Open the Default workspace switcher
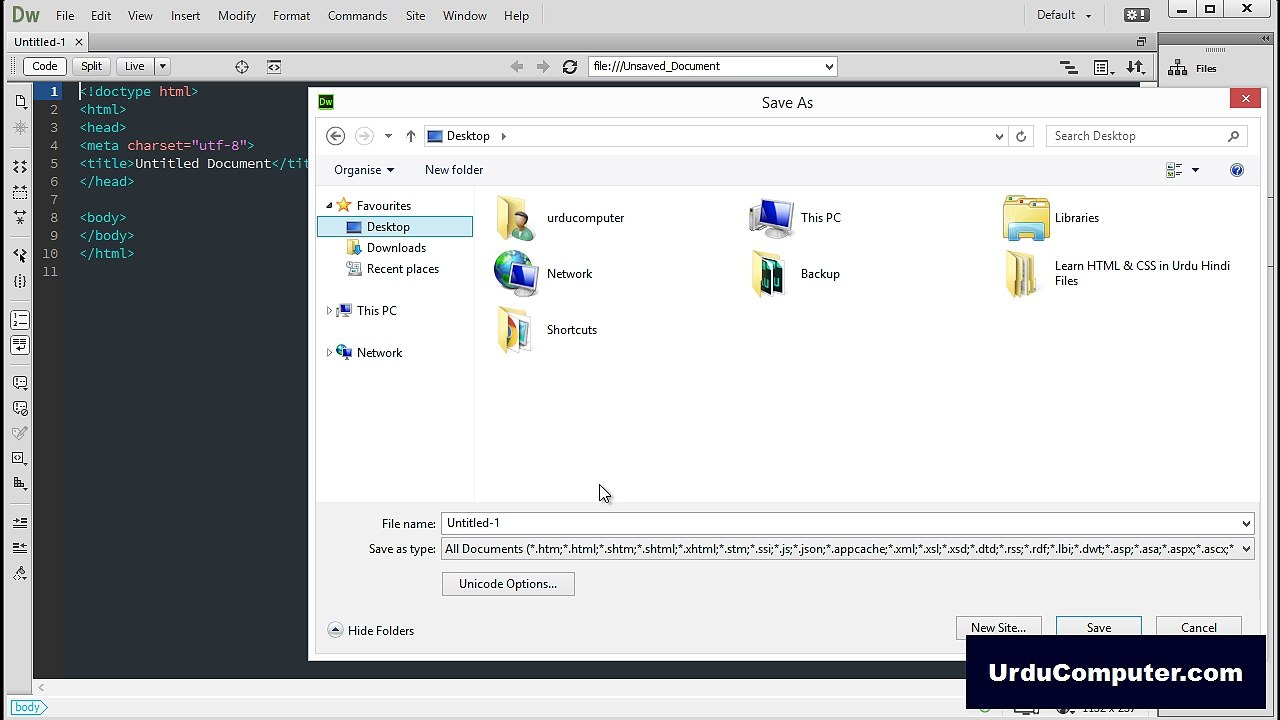The height and width of the screenshot is (720, 1280). (x=1064, y=15)
